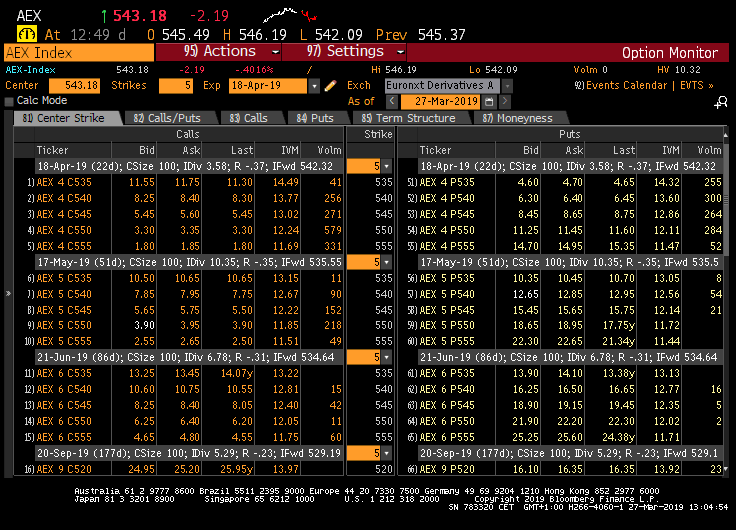This screenshot has width=736, height=530.
Task: Open the Exchange dropdown arrow
Action: tap(507, 86)
